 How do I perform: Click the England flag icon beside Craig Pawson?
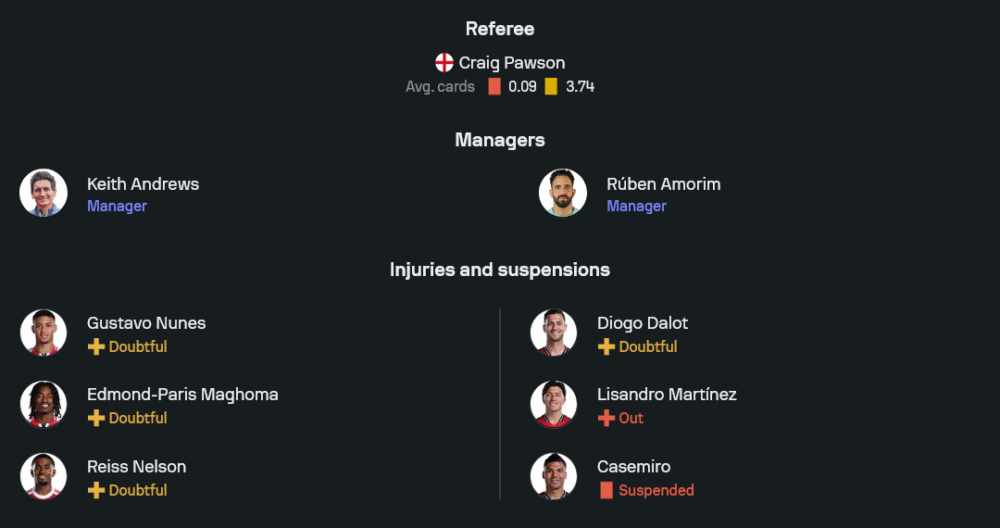444,62
